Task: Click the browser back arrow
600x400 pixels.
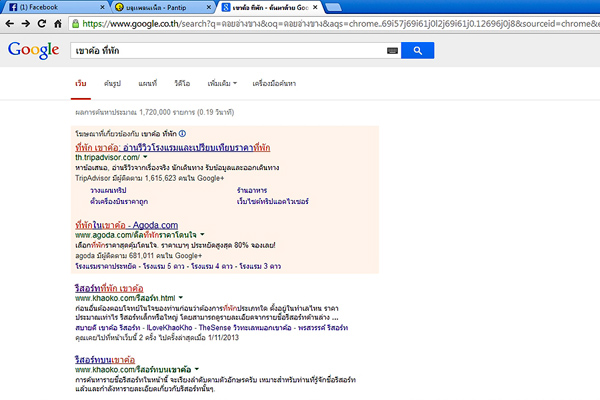Action: point(10,24)
